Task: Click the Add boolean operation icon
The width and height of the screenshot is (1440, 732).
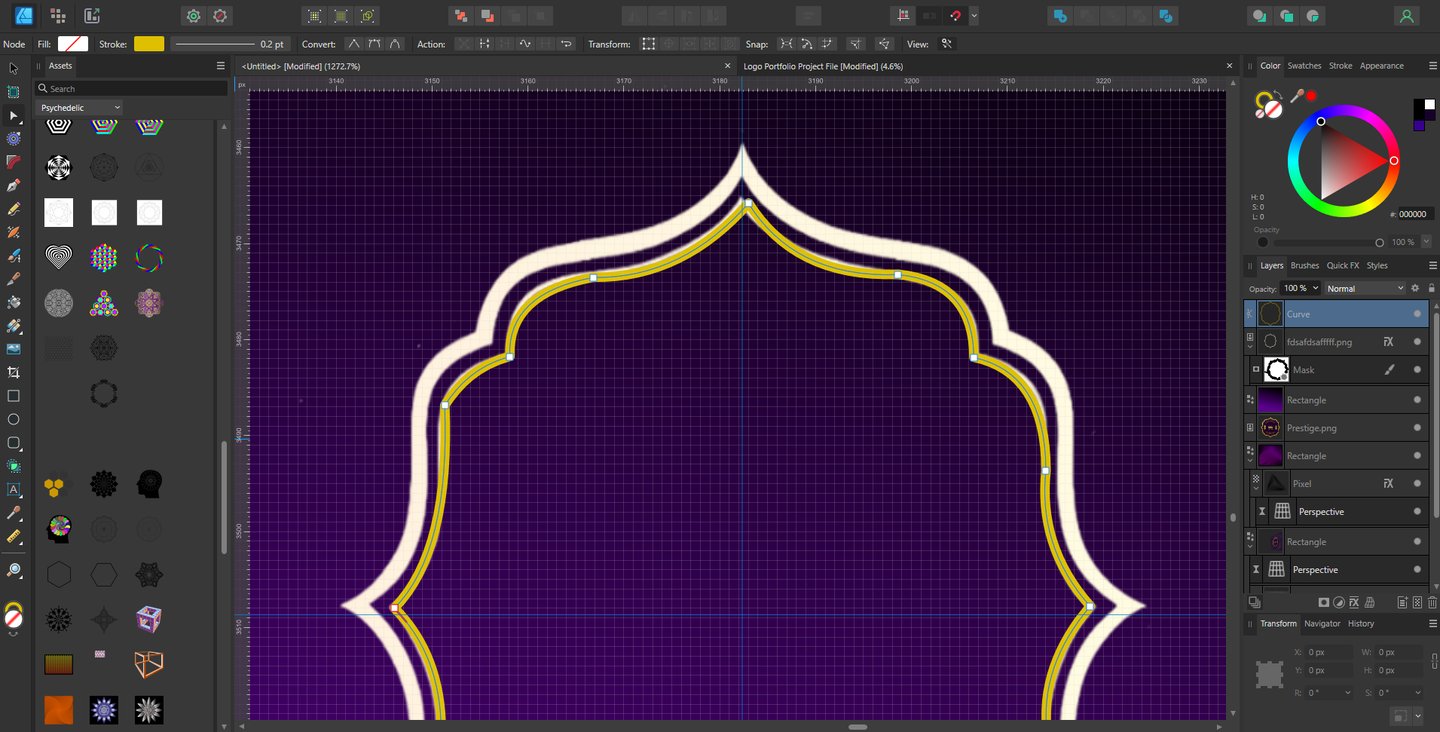Action: pyautogui.click(x=1060, y=16)
